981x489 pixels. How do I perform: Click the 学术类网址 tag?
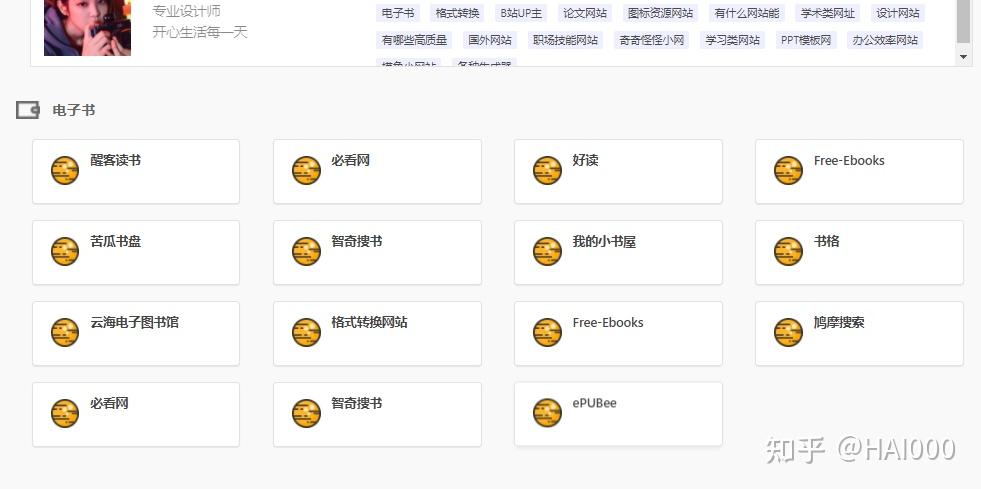click(828, 13)
